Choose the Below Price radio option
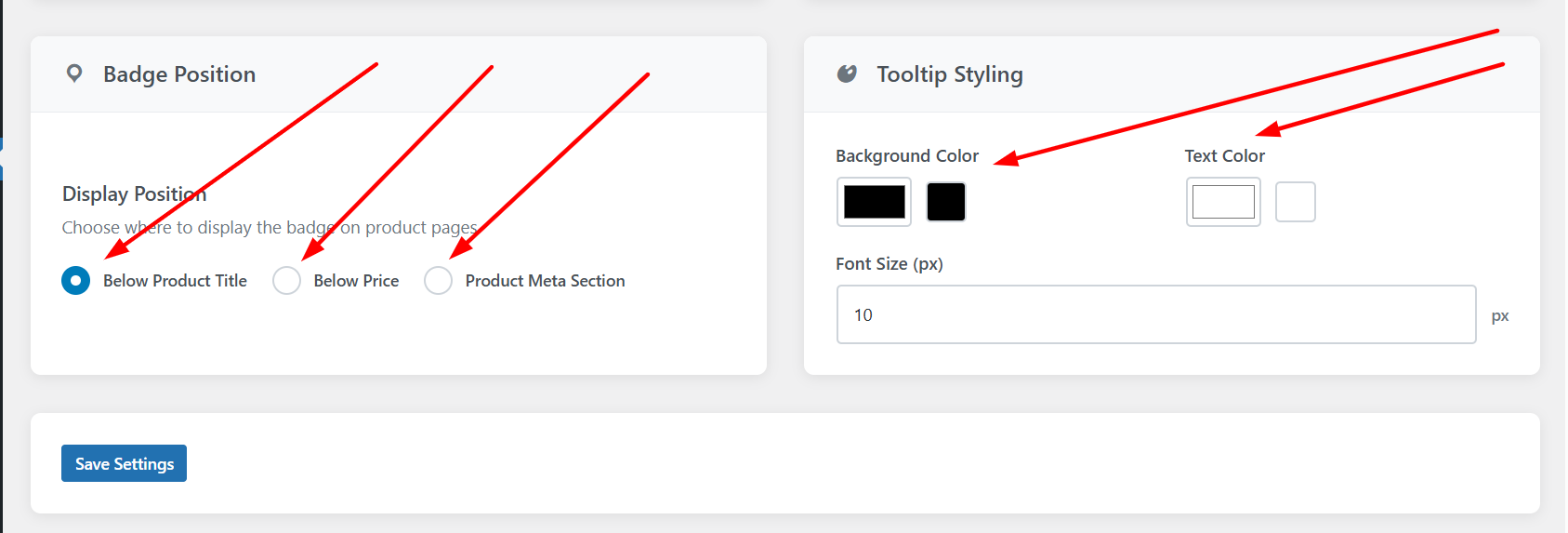The height and width of the screenshot is (533, 1568). tap(287, 281)
